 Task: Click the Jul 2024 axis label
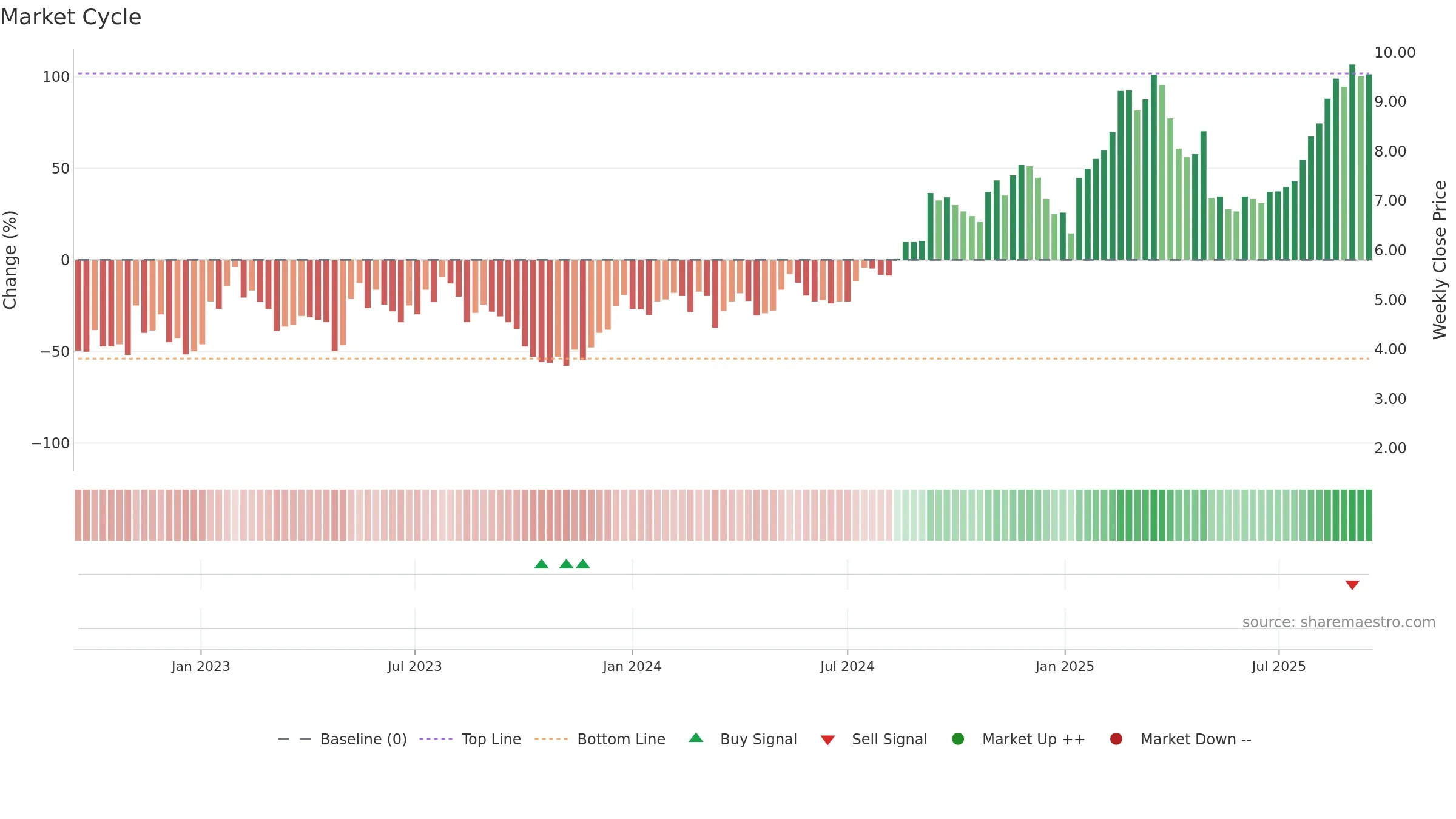tap(848, 666)
